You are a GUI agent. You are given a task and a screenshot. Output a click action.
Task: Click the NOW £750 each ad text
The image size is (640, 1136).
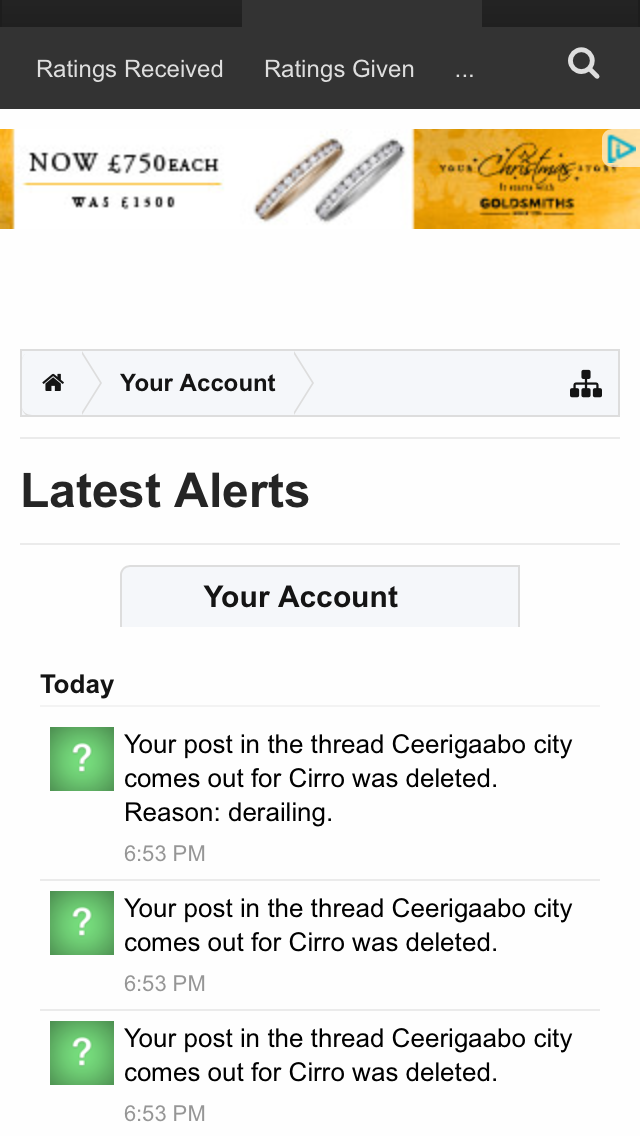[x=123, y=162]
